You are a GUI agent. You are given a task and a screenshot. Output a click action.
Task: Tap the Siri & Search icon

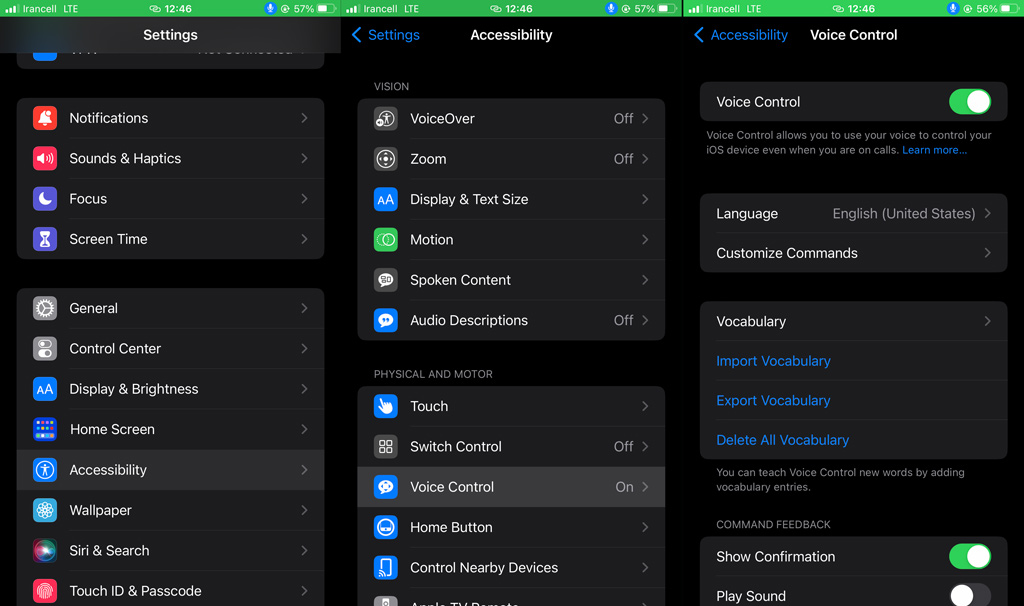45,550
